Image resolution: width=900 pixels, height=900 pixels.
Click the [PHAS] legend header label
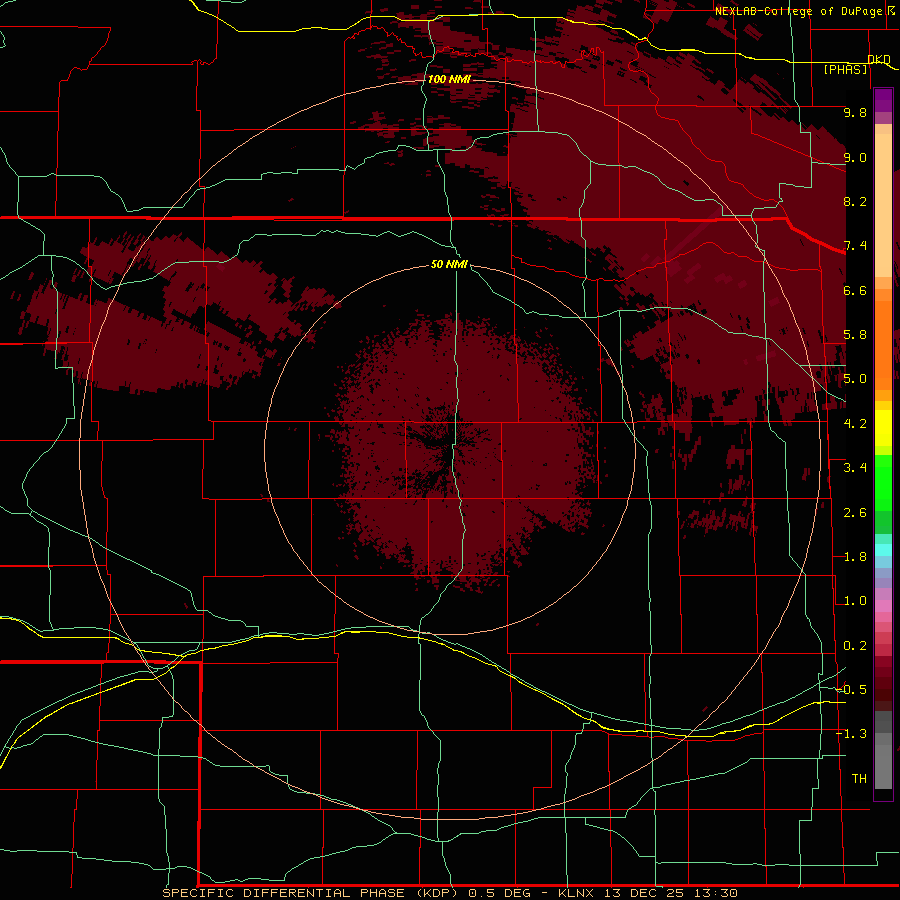pyautogui.click(x=845, y=69)
